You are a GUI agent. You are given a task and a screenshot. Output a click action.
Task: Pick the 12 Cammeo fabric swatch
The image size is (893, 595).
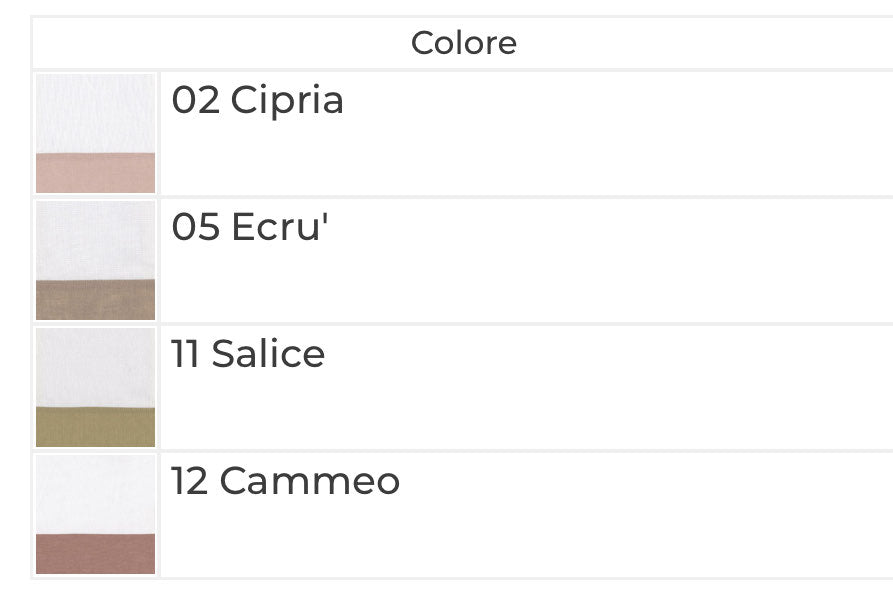tap(95, 514)
